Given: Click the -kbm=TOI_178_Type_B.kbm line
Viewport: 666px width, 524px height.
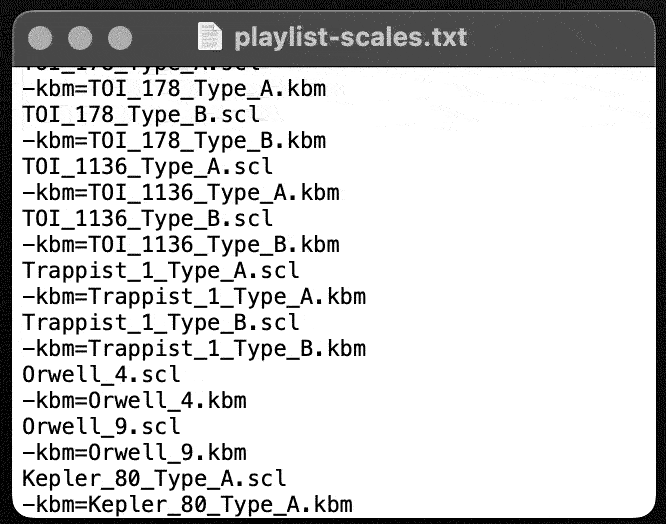Looking at the screenshot, I should (x=174, y=141).
